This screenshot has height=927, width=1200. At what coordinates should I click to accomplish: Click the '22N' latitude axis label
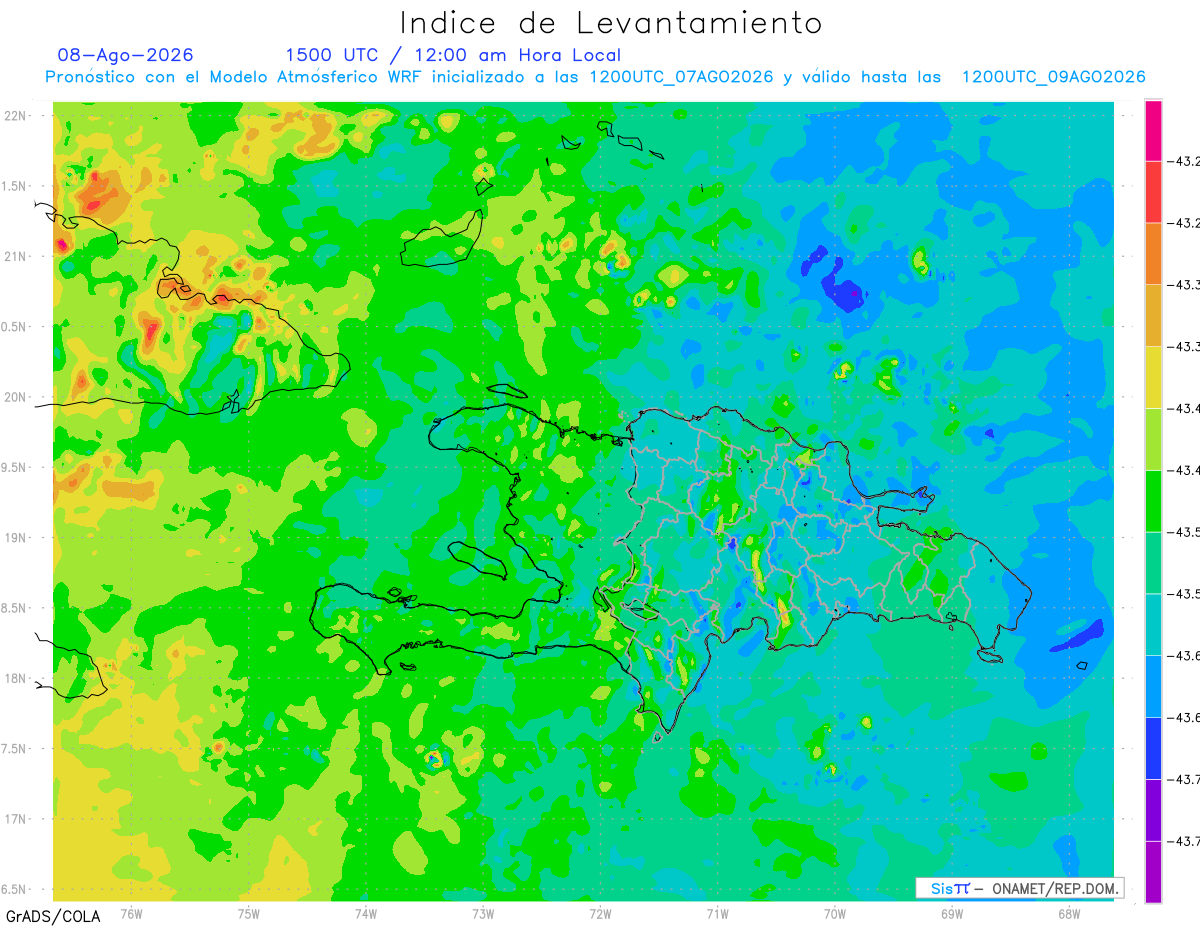point(14,115)
